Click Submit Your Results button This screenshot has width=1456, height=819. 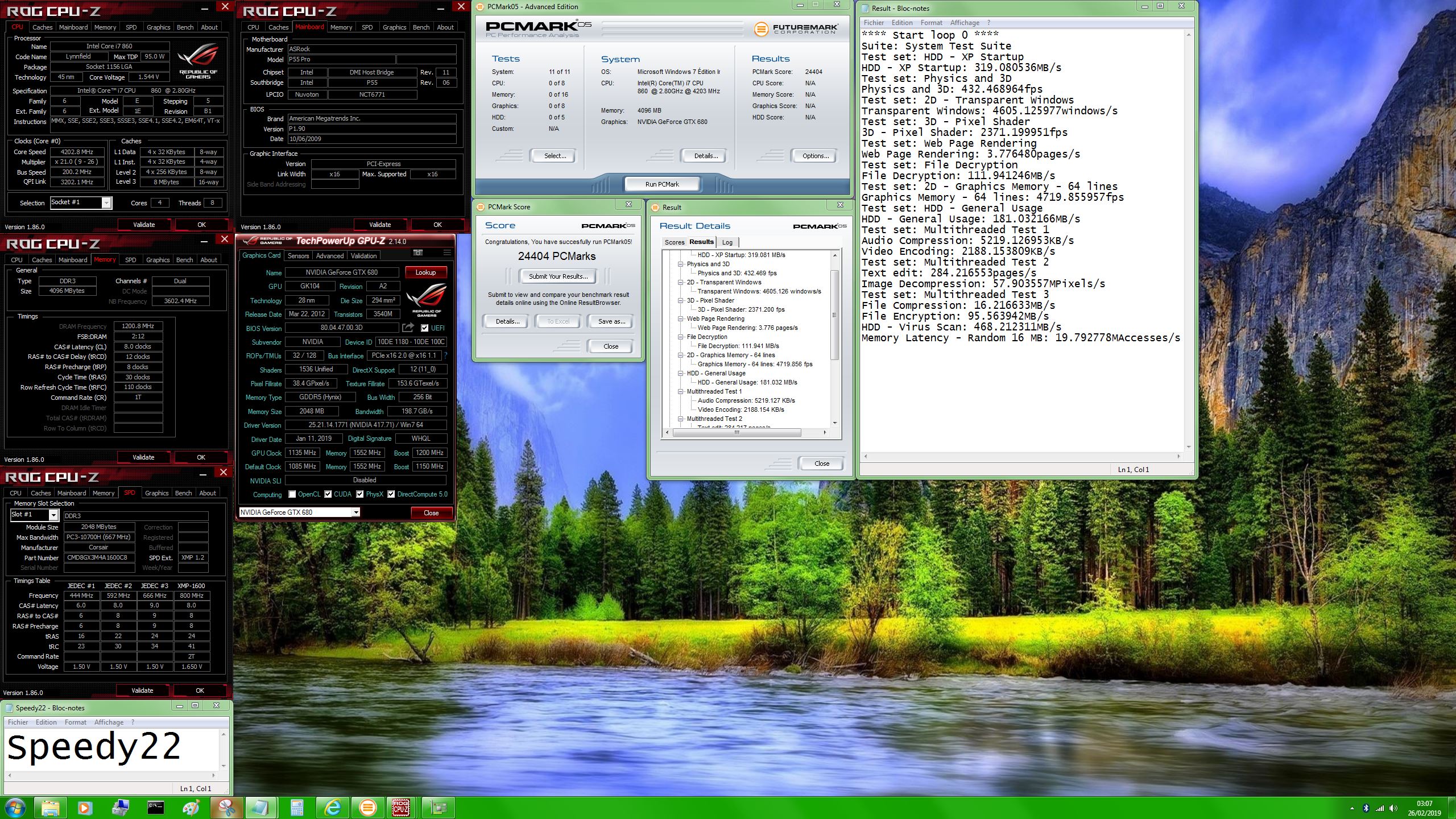[x=558, y=276]
